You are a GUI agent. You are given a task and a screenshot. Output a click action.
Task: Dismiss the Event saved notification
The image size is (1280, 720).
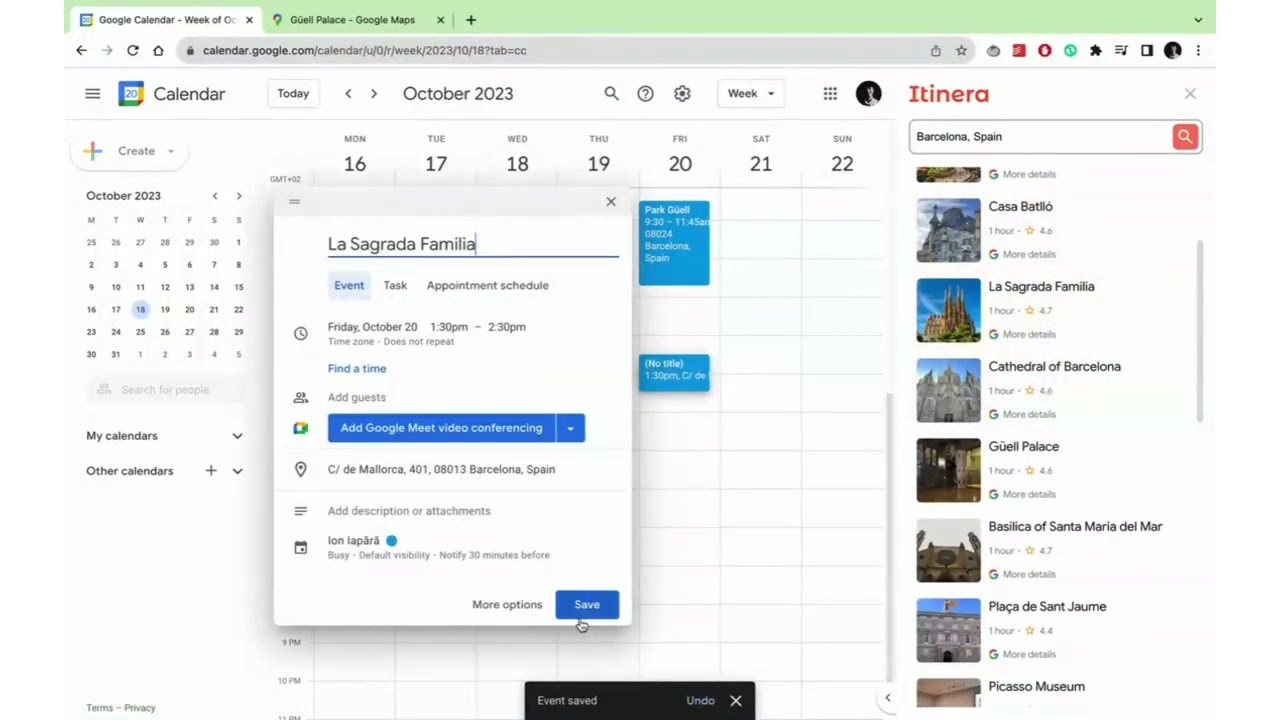tap(736, 700)
